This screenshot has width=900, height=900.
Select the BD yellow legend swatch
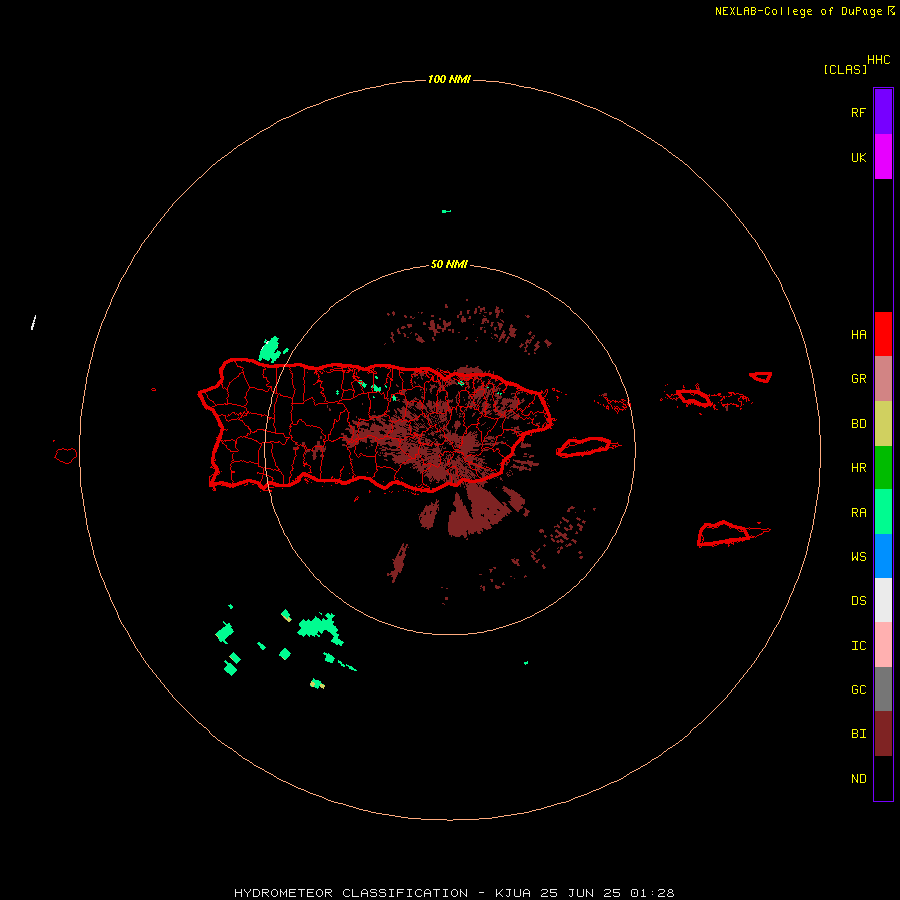[x=883, y=424]
